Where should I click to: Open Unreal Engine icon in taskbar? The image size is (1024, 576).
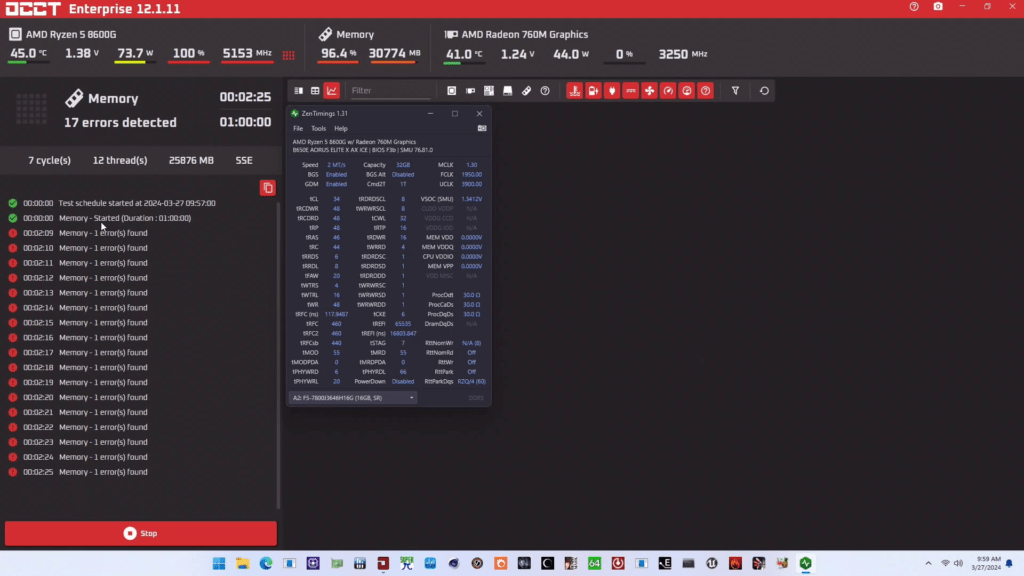click(712, 563)
